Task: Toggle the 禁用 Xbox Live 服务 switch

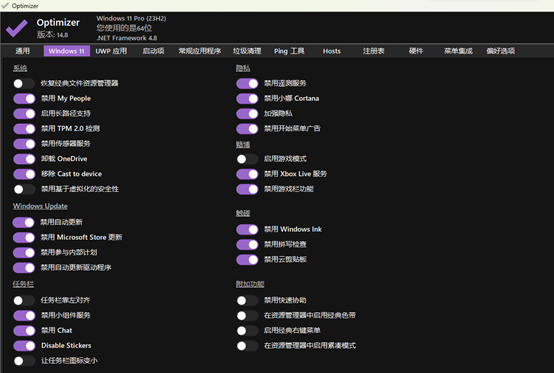Action: click(x=247, y=174)
